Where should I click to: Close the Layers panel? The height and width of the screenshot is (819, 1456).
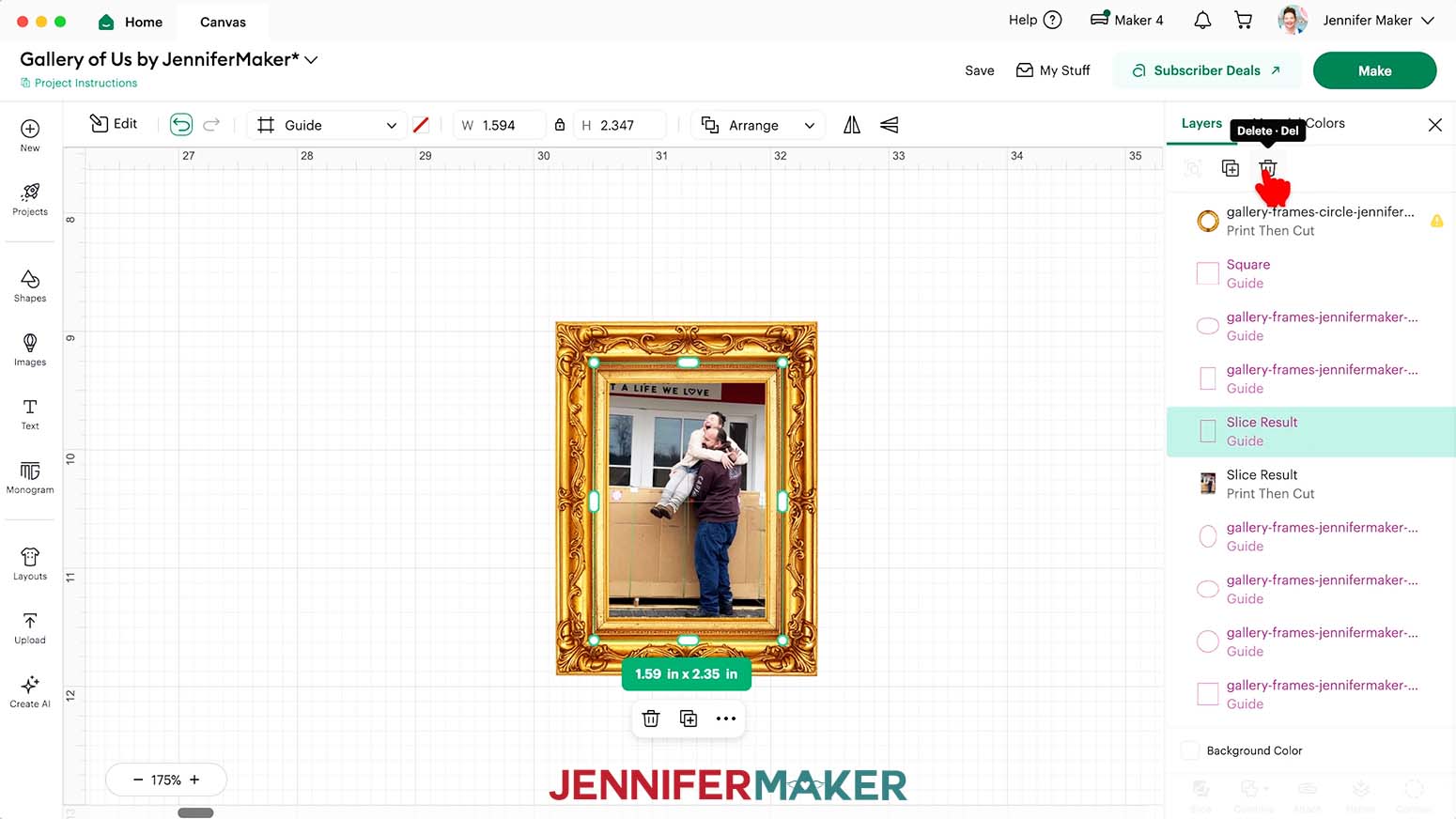coord(1434,124)
